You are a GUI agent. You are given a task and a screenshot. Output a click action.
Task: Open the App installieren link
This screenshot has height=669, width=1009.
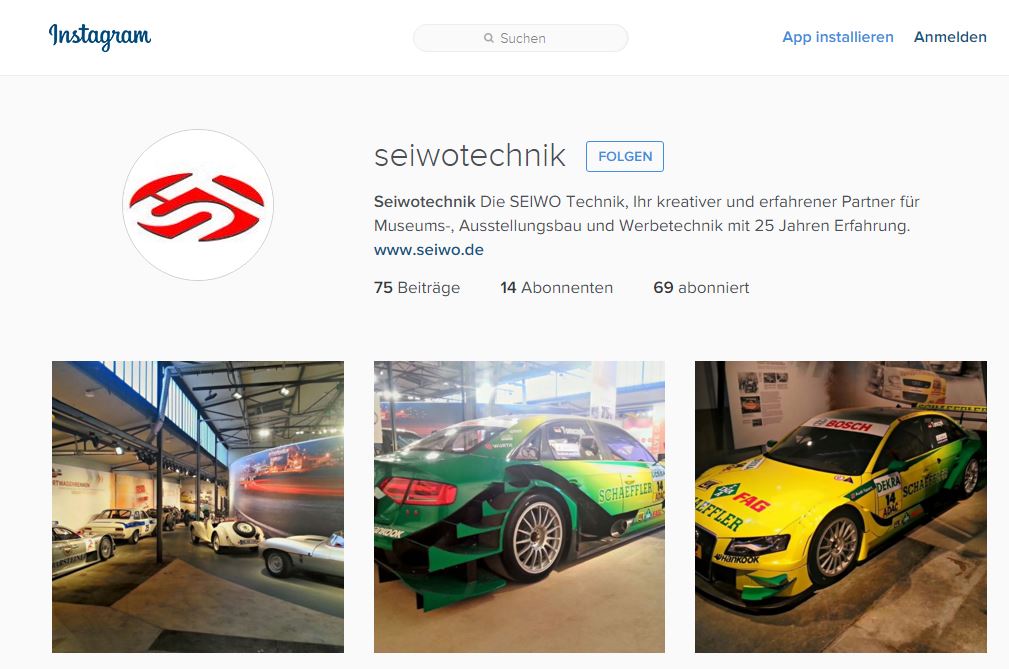click(838, 37)
